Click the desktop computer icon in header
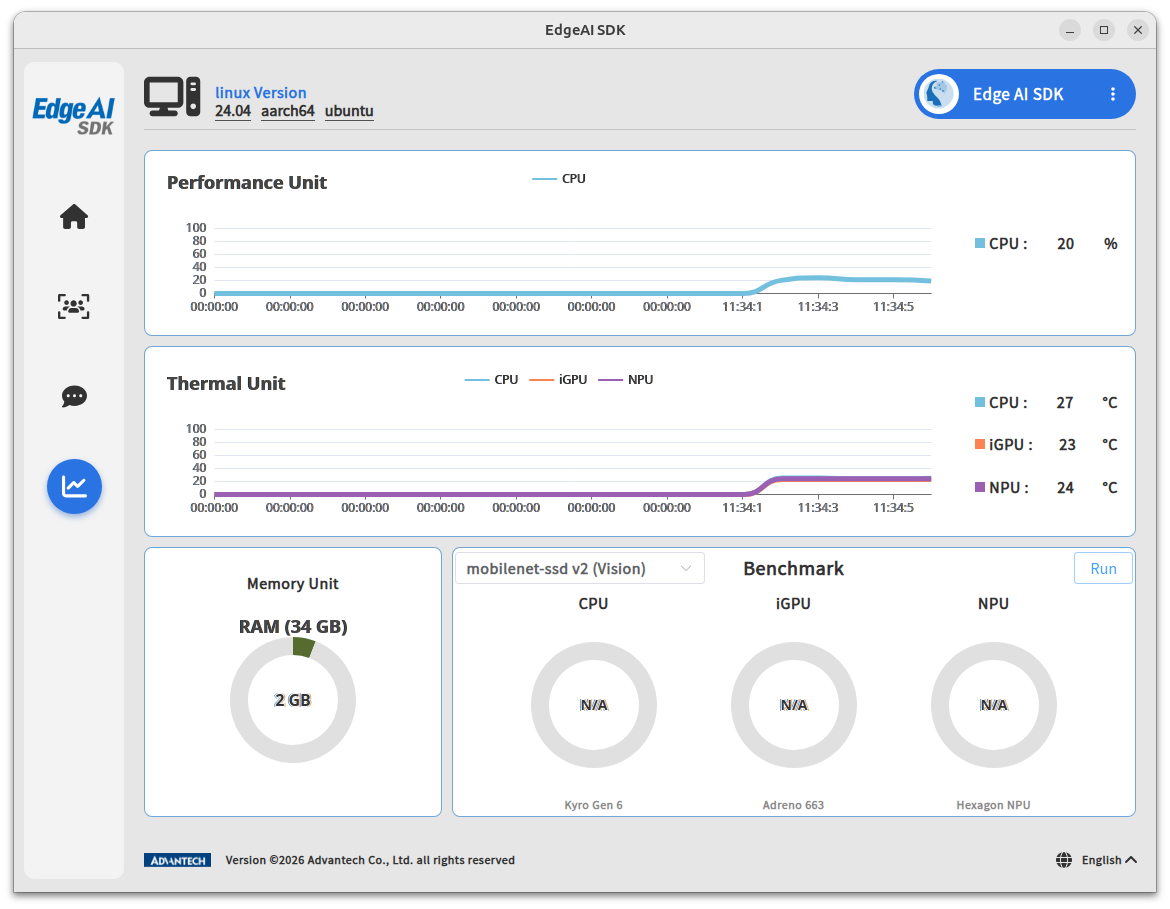 click(x=172, y=97)
